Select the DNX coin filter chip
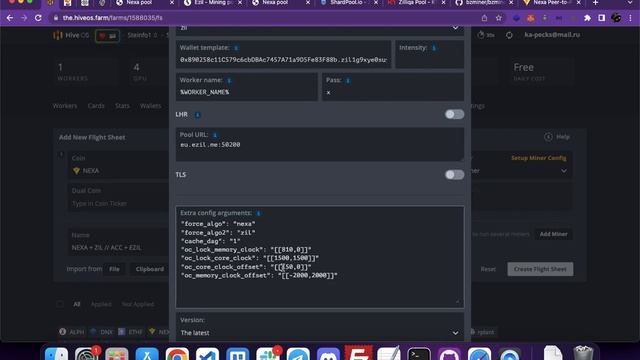The image size is (640, 360). pyautogui.click(x=102, y=332)
